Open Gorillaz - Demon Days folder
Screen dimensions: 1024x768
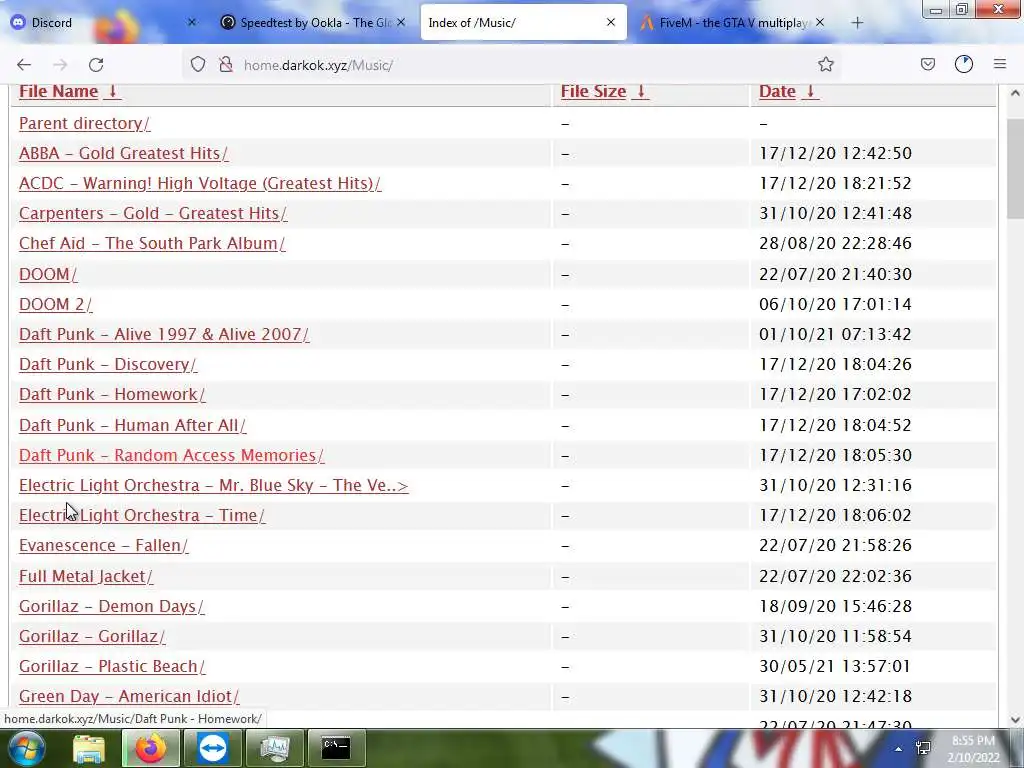click(x=111, y=607)
